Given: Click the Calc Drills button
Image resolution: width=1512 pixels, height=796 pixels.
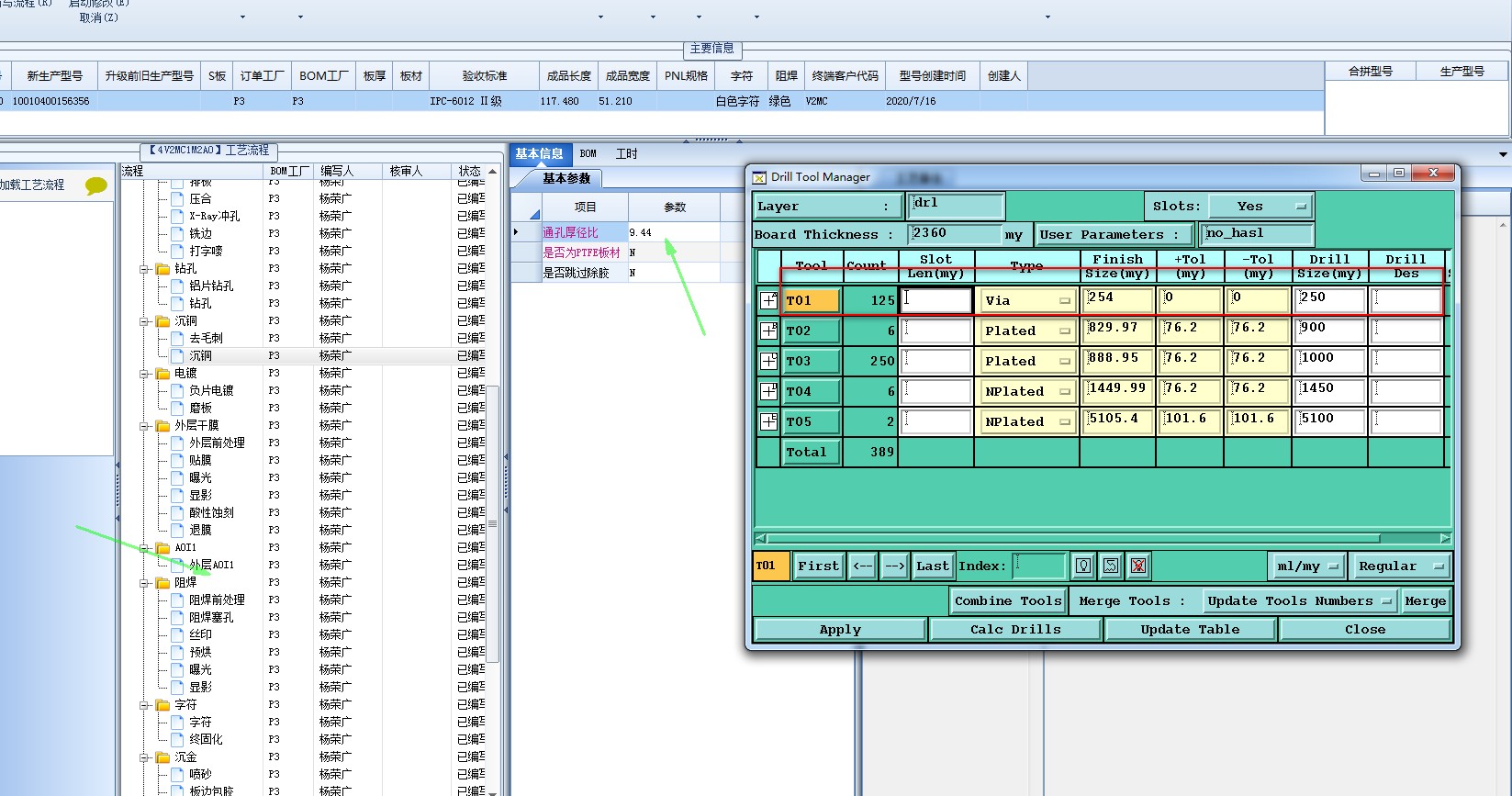Looking at the screenshot, I should click(1015, 629).
